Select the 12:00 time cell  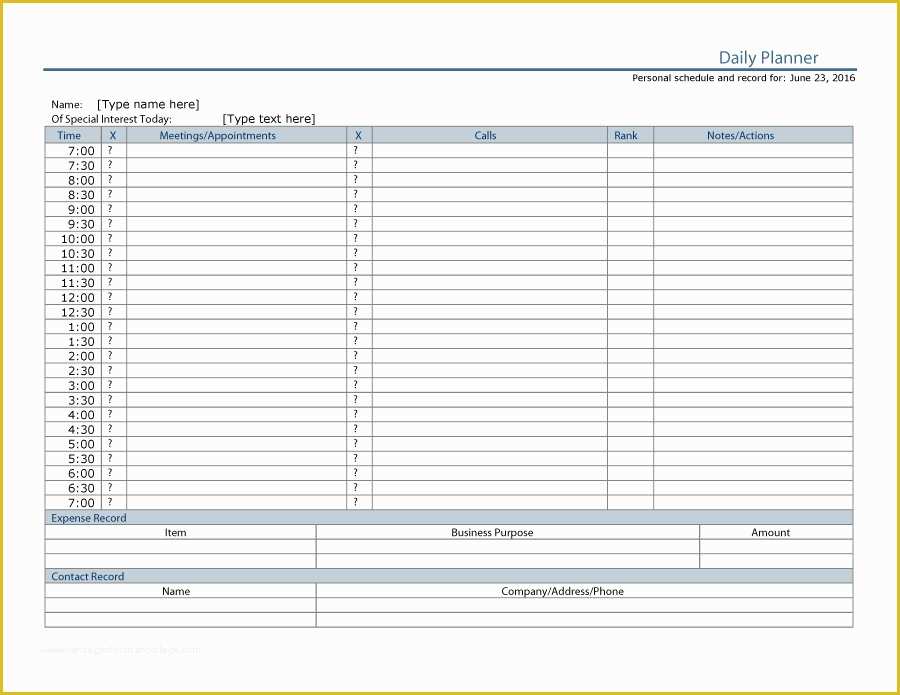(x=73, y=297)
